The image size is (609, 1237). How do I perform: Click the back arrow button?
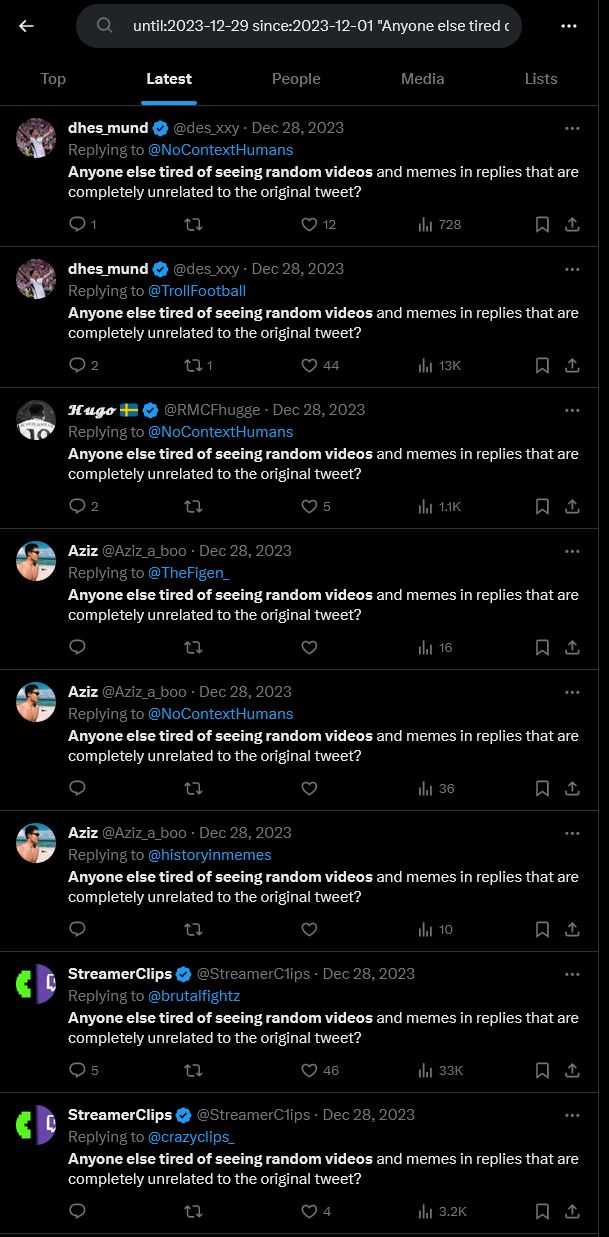[x=26, y=26]
